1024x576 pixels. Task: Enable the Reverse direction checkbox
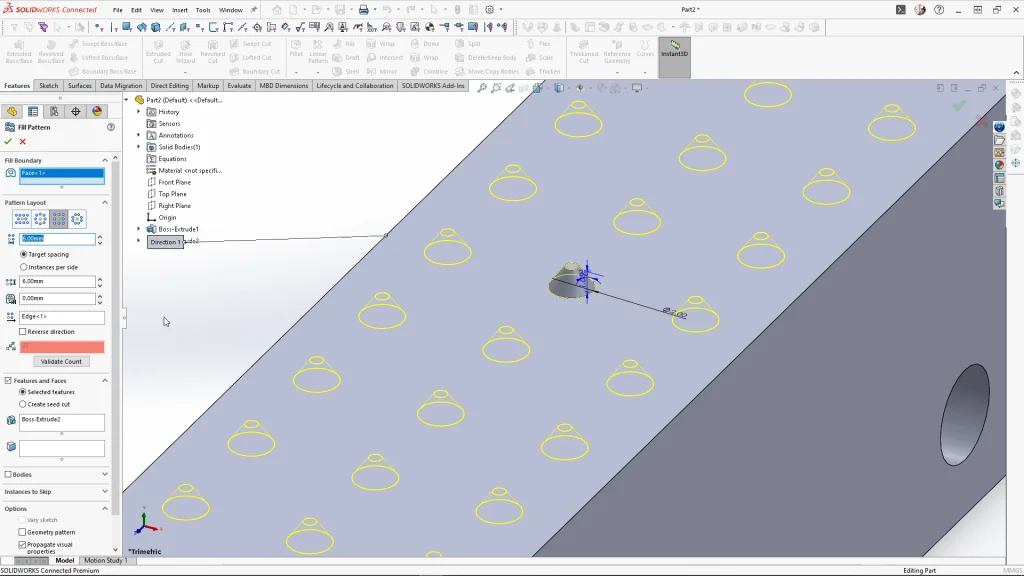pos(23,332)
